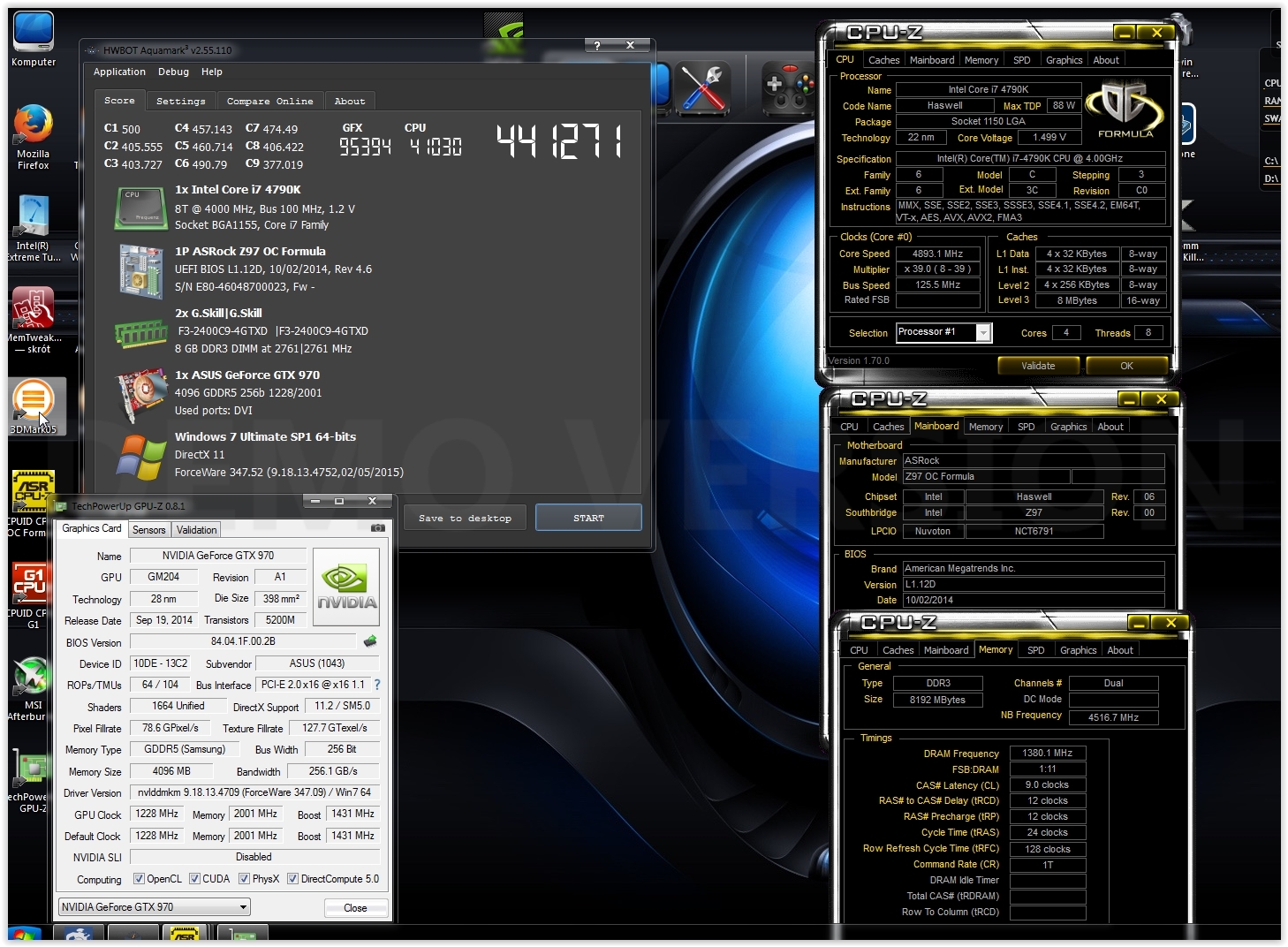Click the Windows logo icon in Aquamark
Image resolution: width=1288 pixels, height=947 pixels.
coord(141,458)
